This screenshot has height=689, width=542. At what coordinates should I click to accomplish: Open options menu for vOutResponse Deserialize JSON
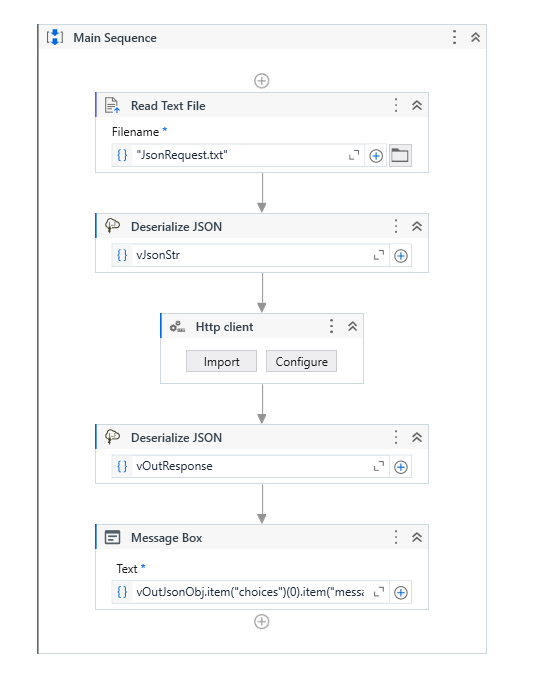coord(396,437)
